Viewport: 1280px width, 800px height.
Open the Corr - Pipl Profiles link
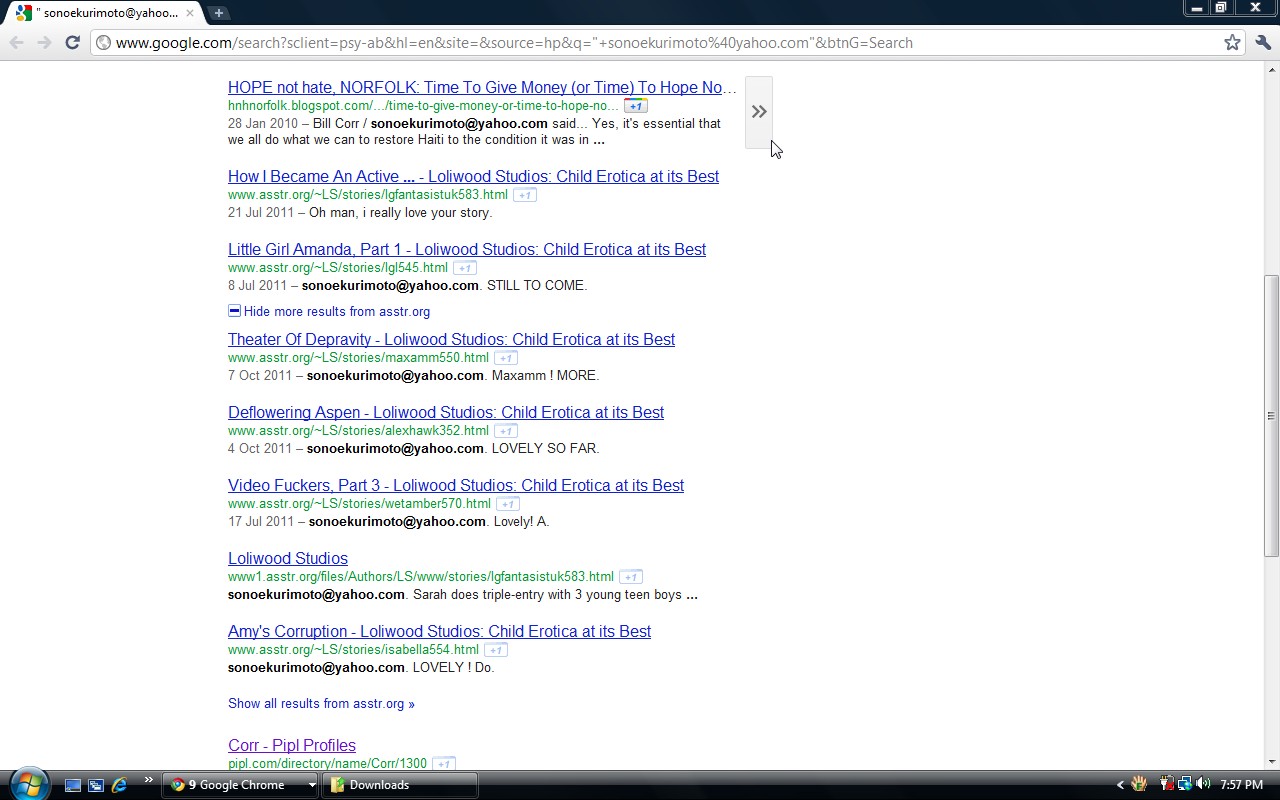click(x=292, y=745)
